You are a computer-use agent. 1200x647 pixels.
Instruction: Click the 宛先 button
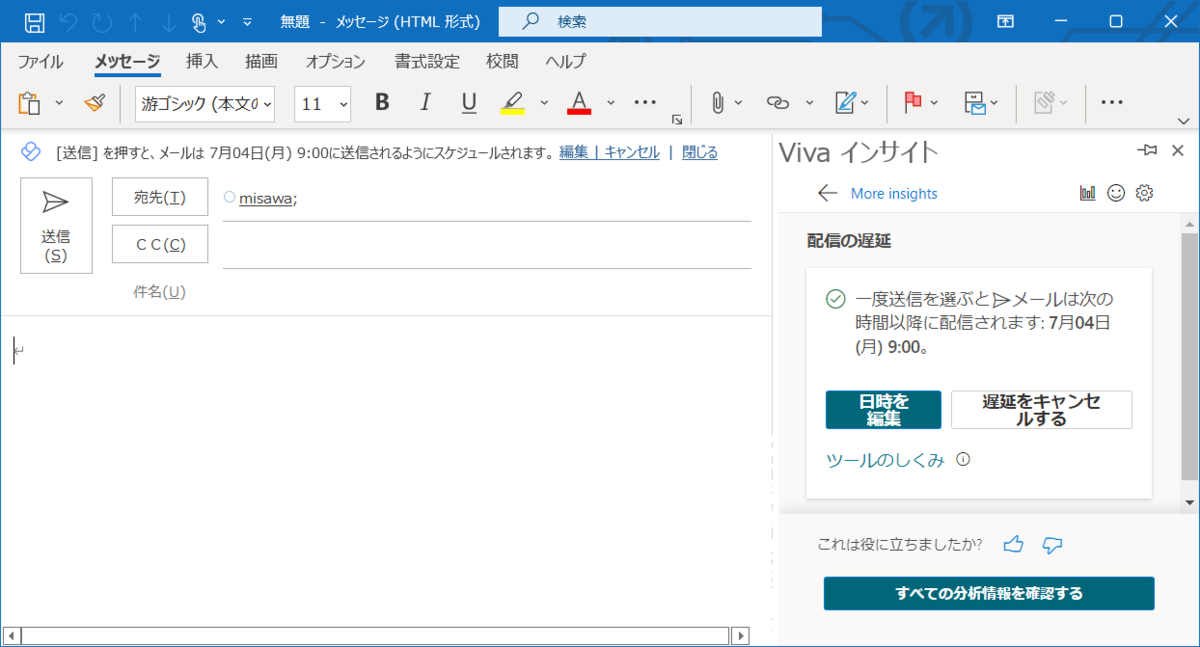coord(160,197)
